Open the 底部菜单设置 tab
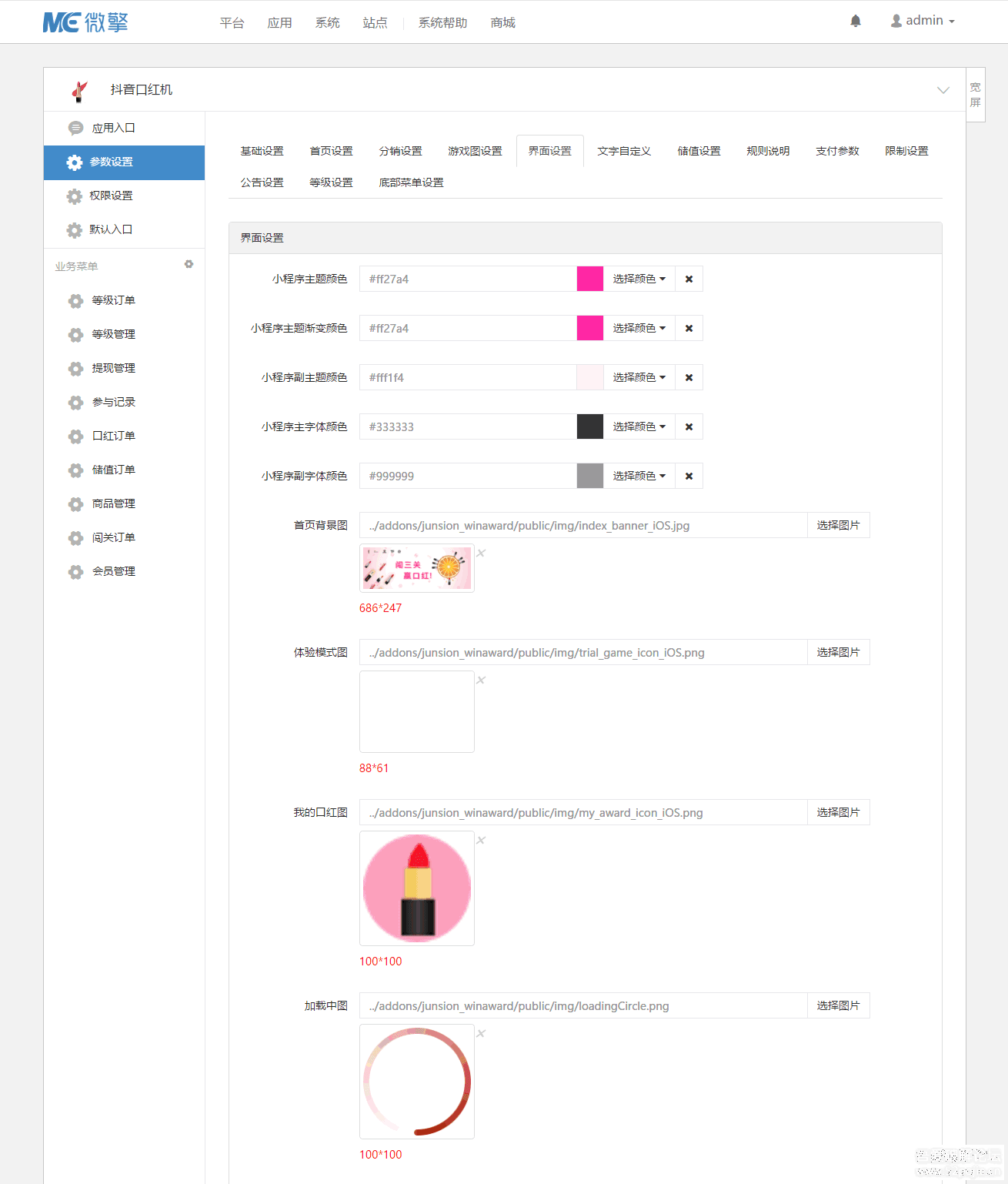 (411, 182)
